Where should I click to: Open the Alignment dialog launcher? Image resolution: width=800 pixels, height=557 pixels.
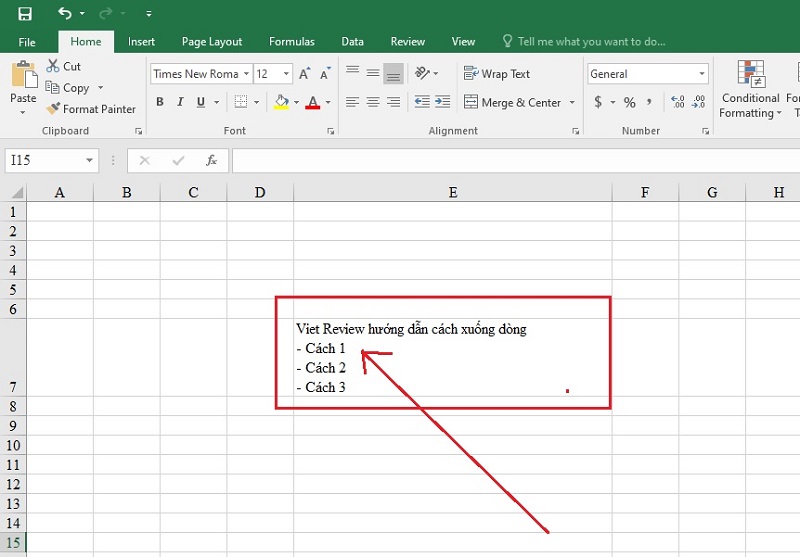pyautogui.click(x=576, y=131)
